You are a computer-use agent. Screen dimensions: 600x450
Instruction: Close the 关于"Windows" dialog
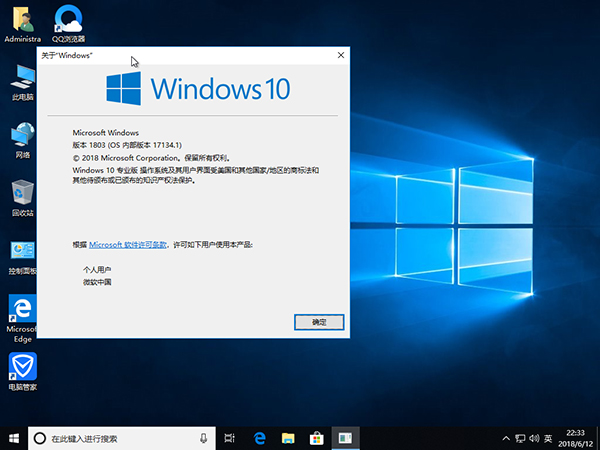point(341,55)
